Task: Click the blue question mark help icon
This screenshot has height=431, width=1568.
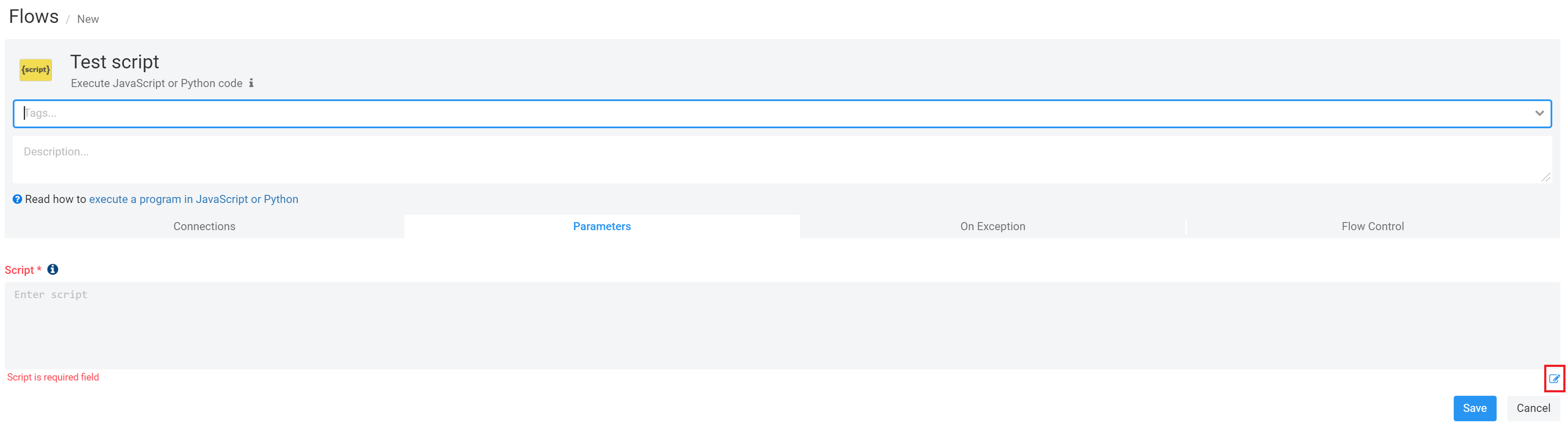Action: point(18,199)
